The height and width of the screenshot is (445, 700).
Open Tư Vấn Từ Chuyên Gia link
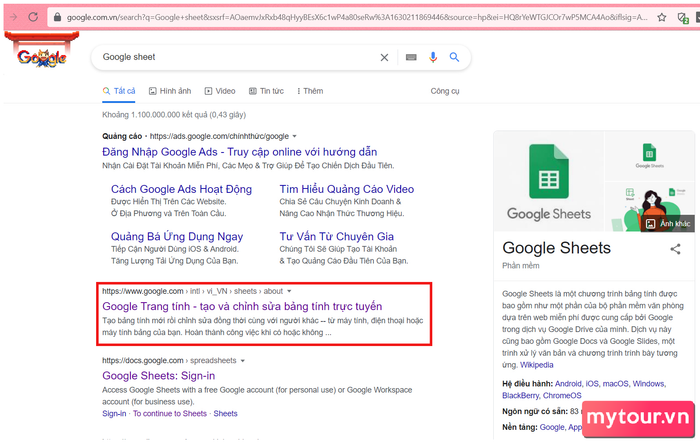(x=337, y=237)
